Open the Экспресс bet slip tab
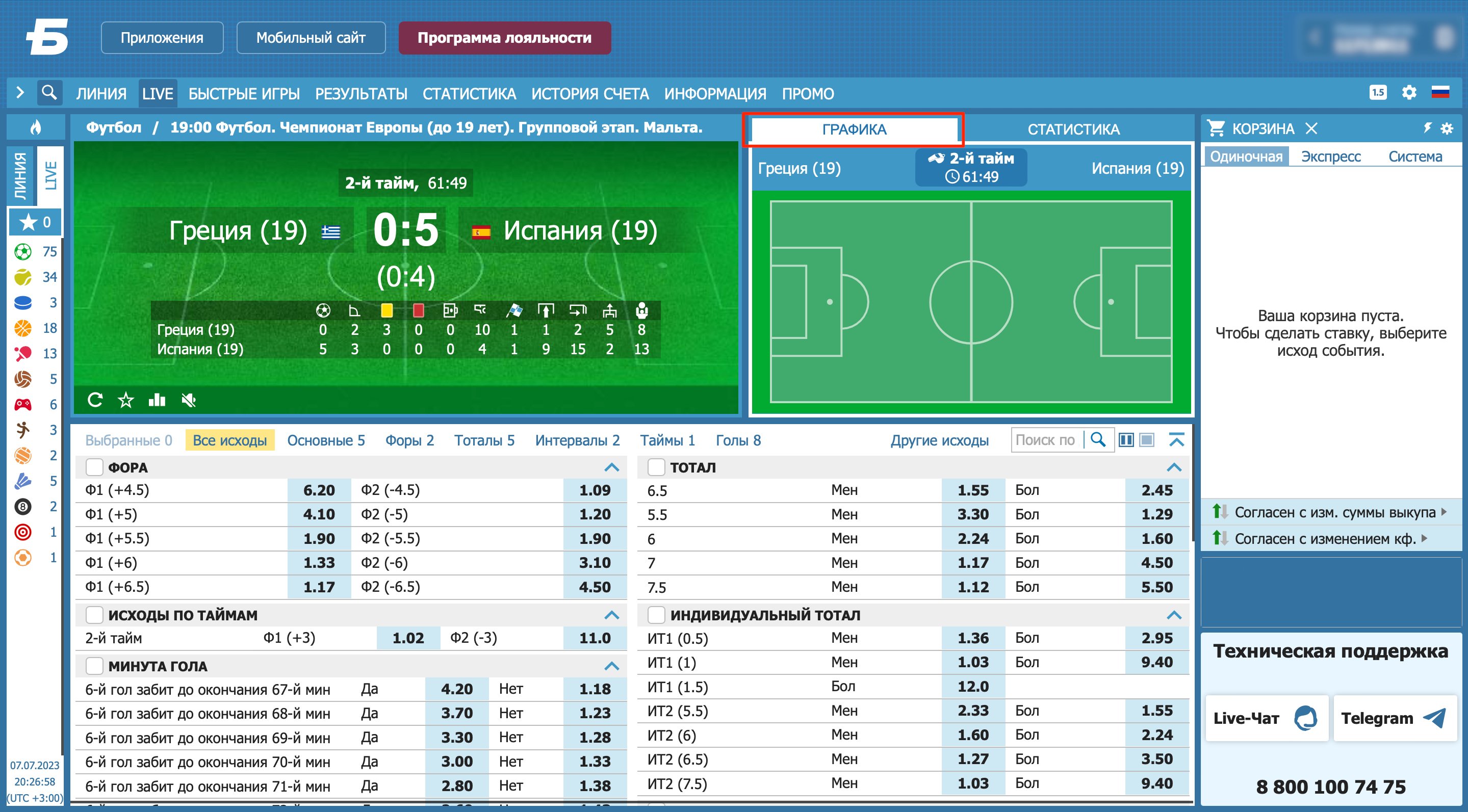The height and width of the screenshot is (812, 1468). click(1330, 156)
